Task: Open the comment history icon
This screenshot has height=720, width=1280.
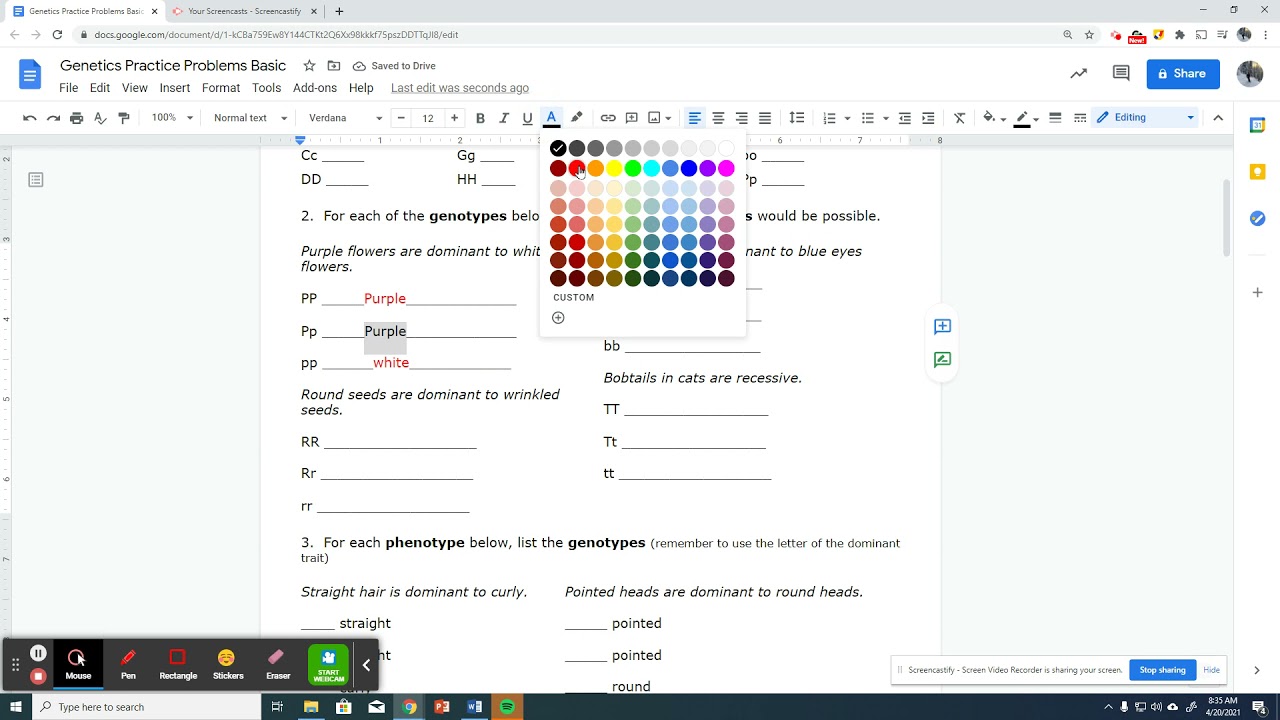Action: 1121,73
